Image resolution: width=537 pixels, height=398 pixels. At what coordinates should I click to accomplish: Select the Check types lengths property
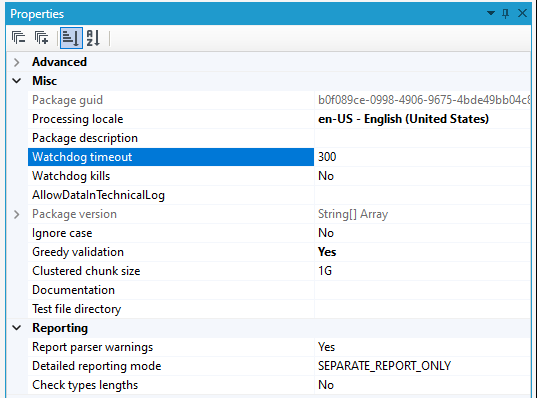coord(171,385)
